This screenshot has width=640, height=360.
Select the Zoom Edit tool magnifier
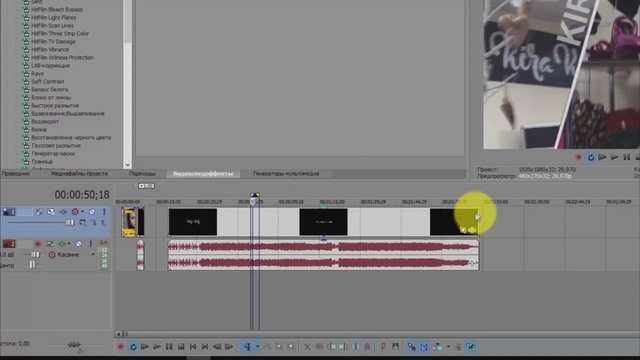tap(291, 347)
